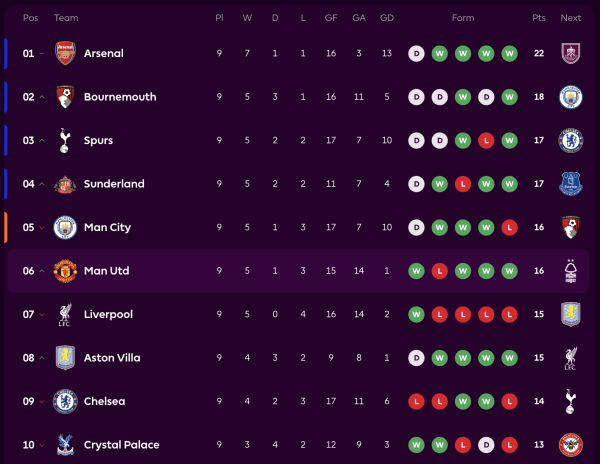Click the Crystal Palace club crest
Viewport: 600px width, 464px height.
point(65,445)
